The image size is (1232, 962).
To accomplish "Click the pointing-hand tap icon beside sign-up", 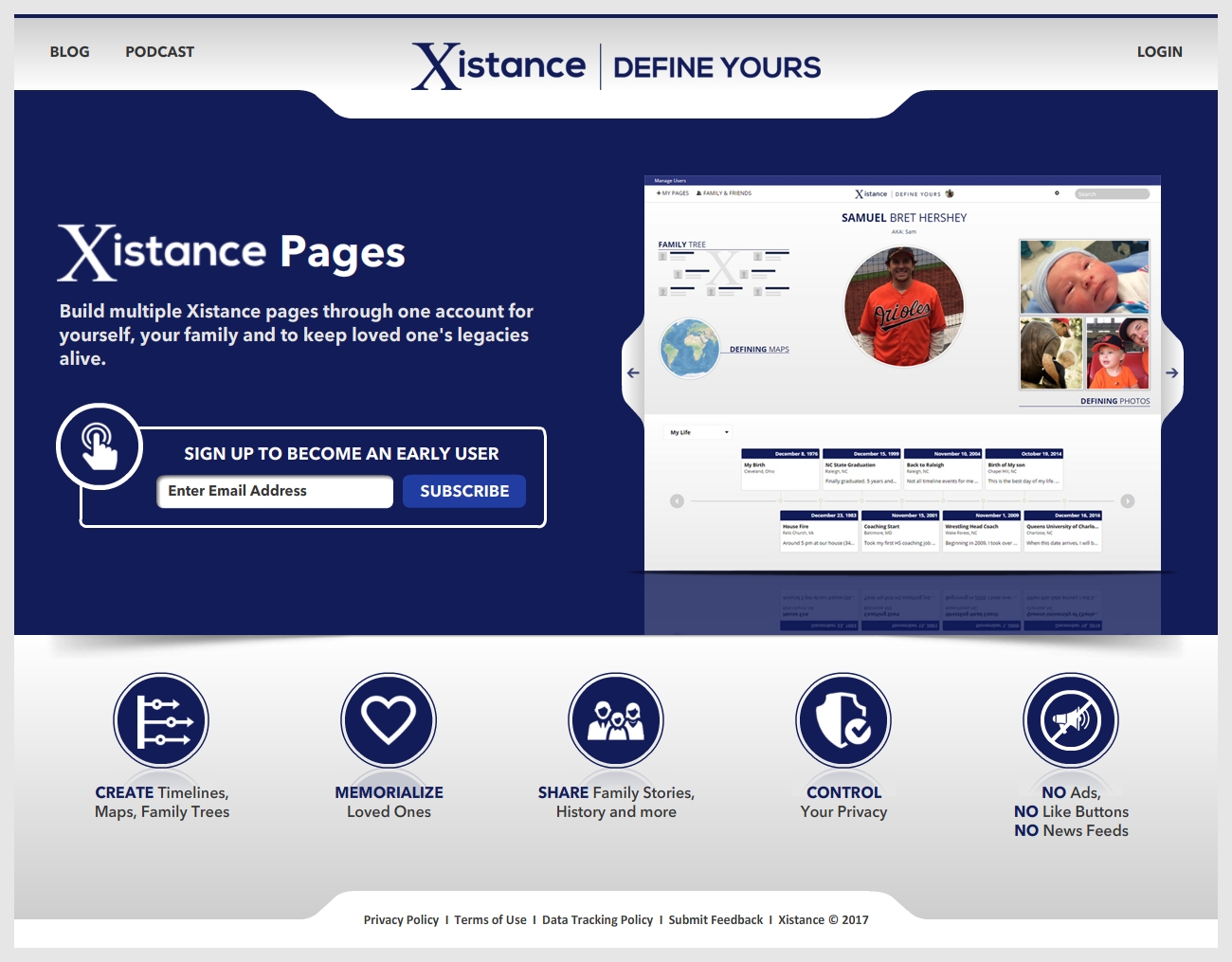I will (x=100, y=446).
